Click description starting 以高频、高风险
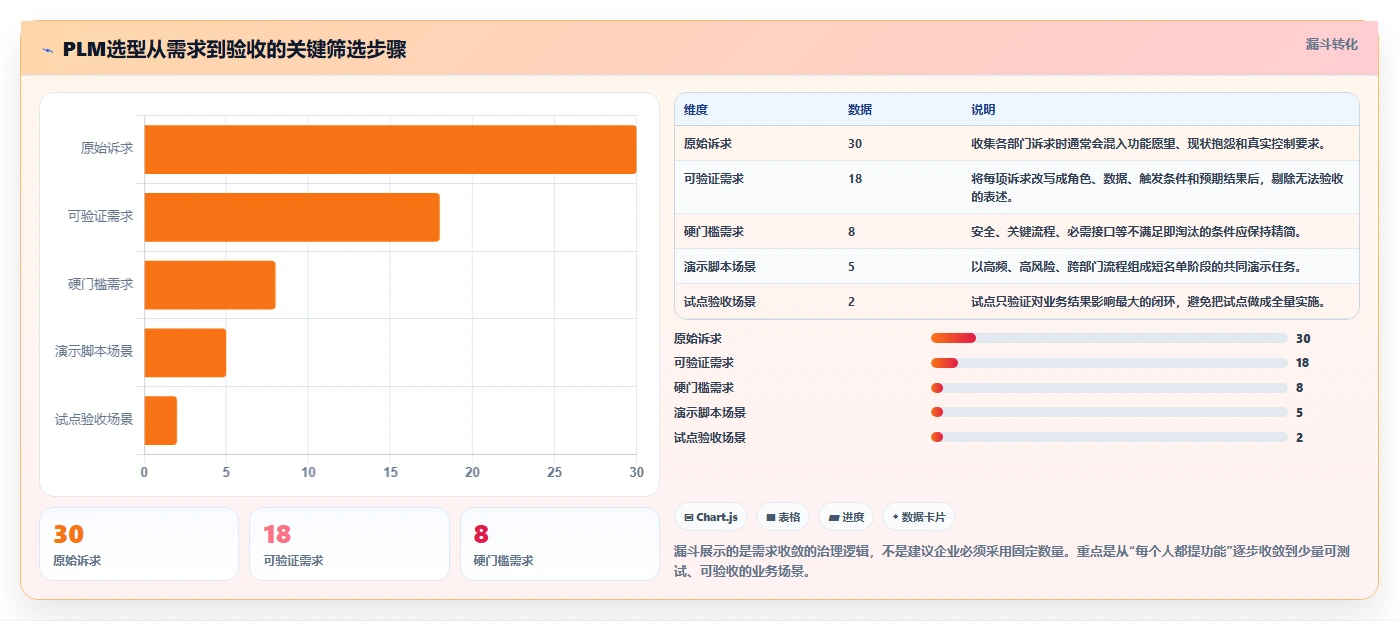Image resolution: width=1399 pixels, height=621 pixels. coord(1139,267)
